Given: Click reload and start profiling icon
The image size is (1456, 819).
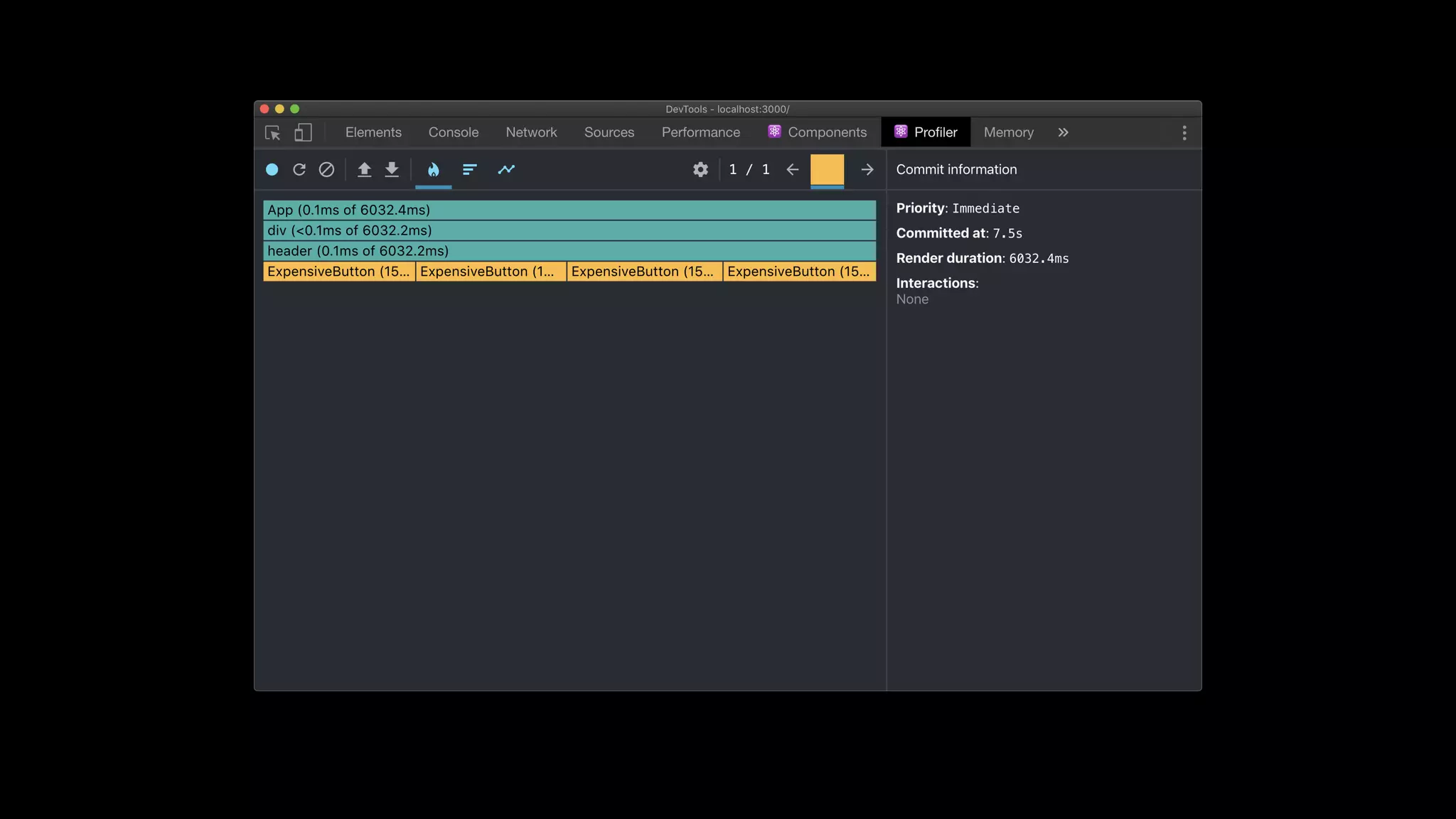Looking at the screenshot, I should 299,169.
